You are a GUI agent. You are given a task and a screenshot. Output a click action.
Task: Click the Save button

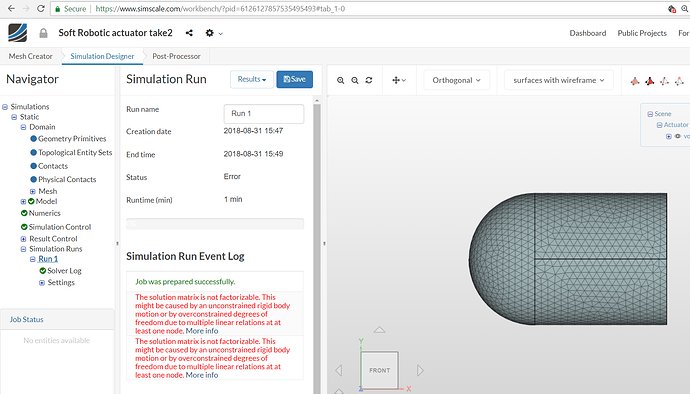click(x=294, y=79)
